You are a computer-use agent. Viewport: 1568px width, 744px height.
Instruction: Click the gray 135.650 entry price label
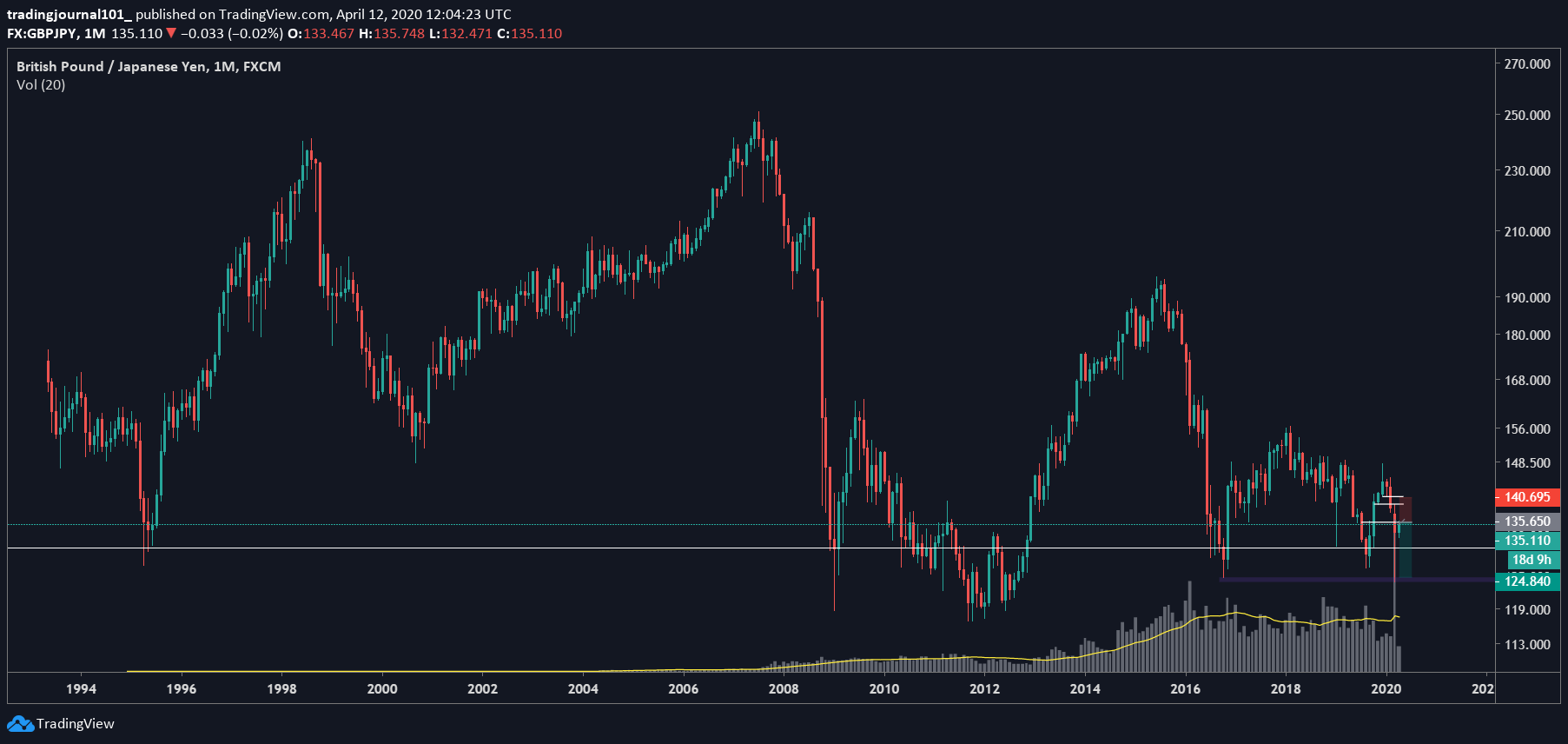coord(1527,521)
